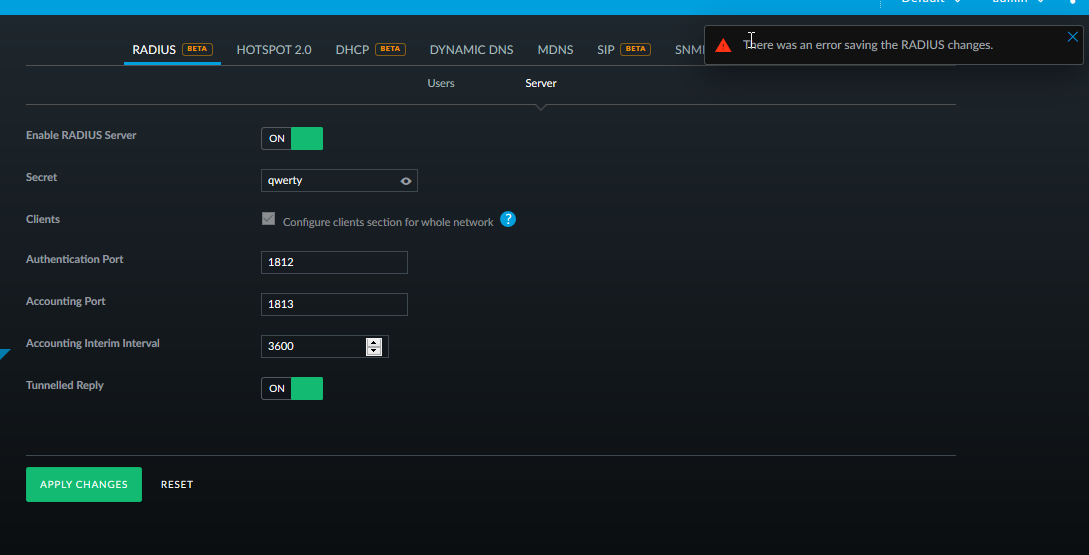Image resolution: width=1089 pixels, height=555 pixels.
Task: Click the up arrow of Accounting Interim Interval
Action: [374, 342]
